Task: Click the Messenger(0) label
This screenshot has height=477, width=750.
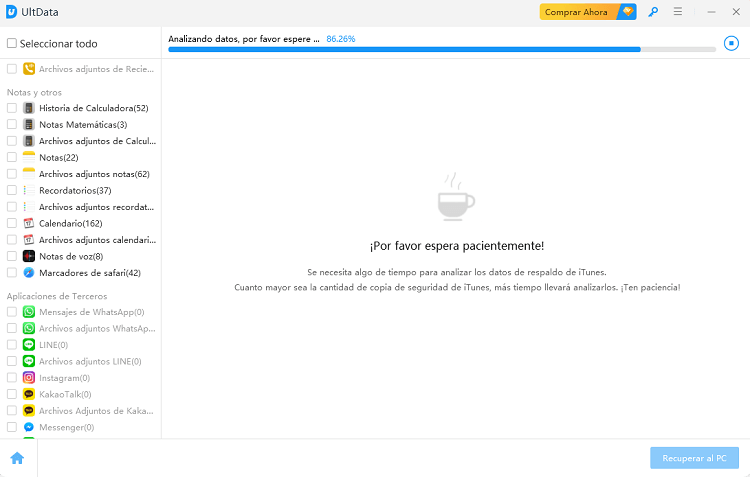Action: pos(66,427)
